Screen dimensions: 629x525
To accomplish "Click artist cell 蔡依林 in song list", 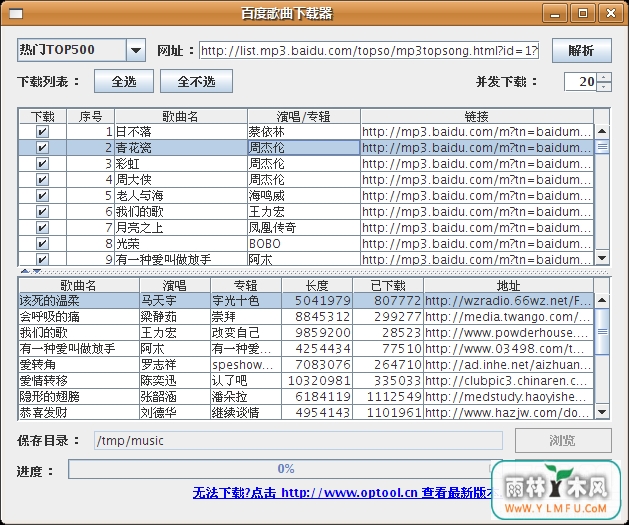I will click(x=304, y=132).
